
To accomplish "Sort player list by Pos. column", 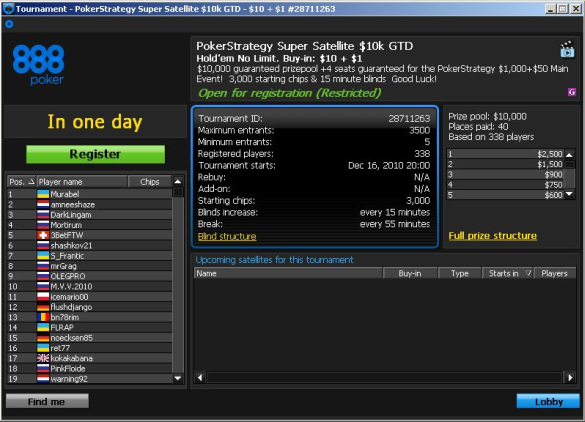I will (x=21, y=182).
